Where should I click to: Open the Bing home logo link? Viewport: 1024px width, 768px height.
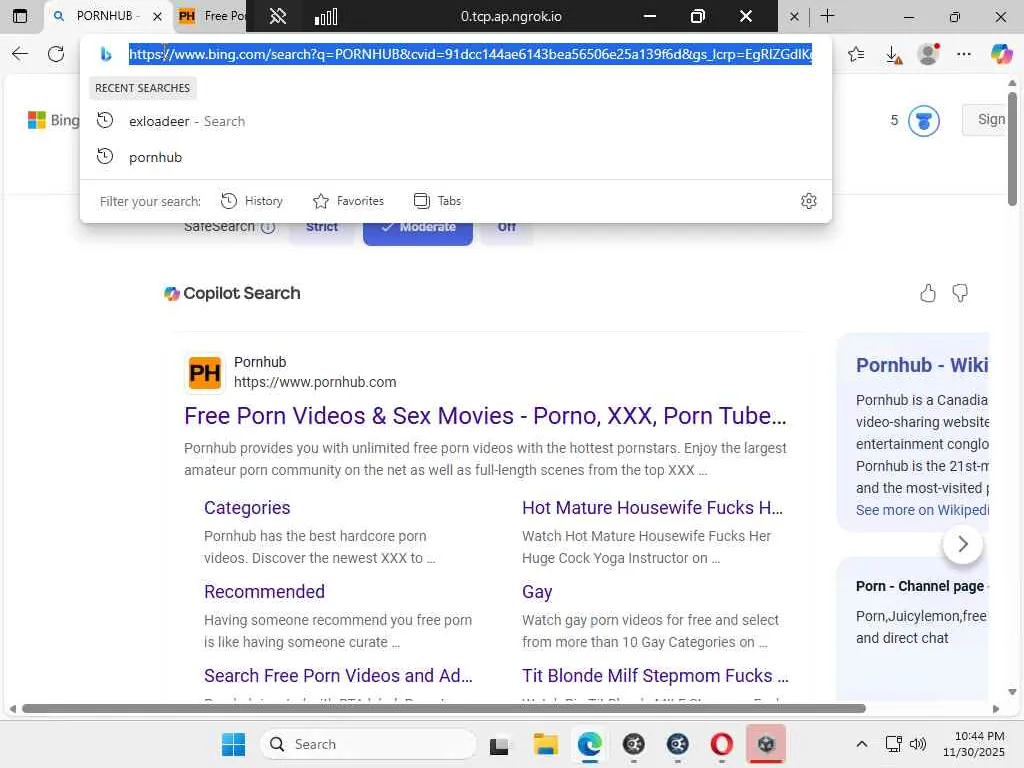click(54, 120)
